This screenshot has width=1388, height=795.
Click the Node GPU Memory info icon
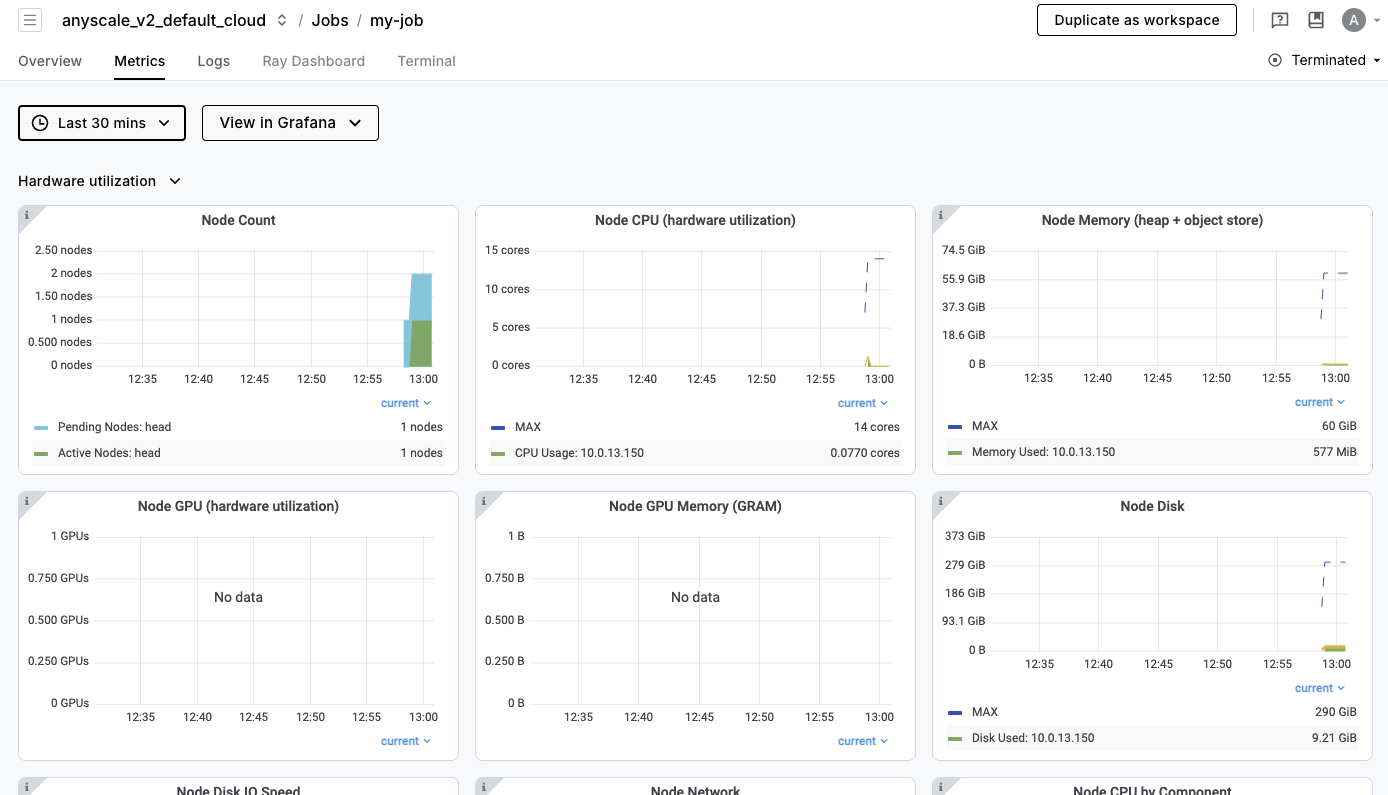tap(484, 500)
